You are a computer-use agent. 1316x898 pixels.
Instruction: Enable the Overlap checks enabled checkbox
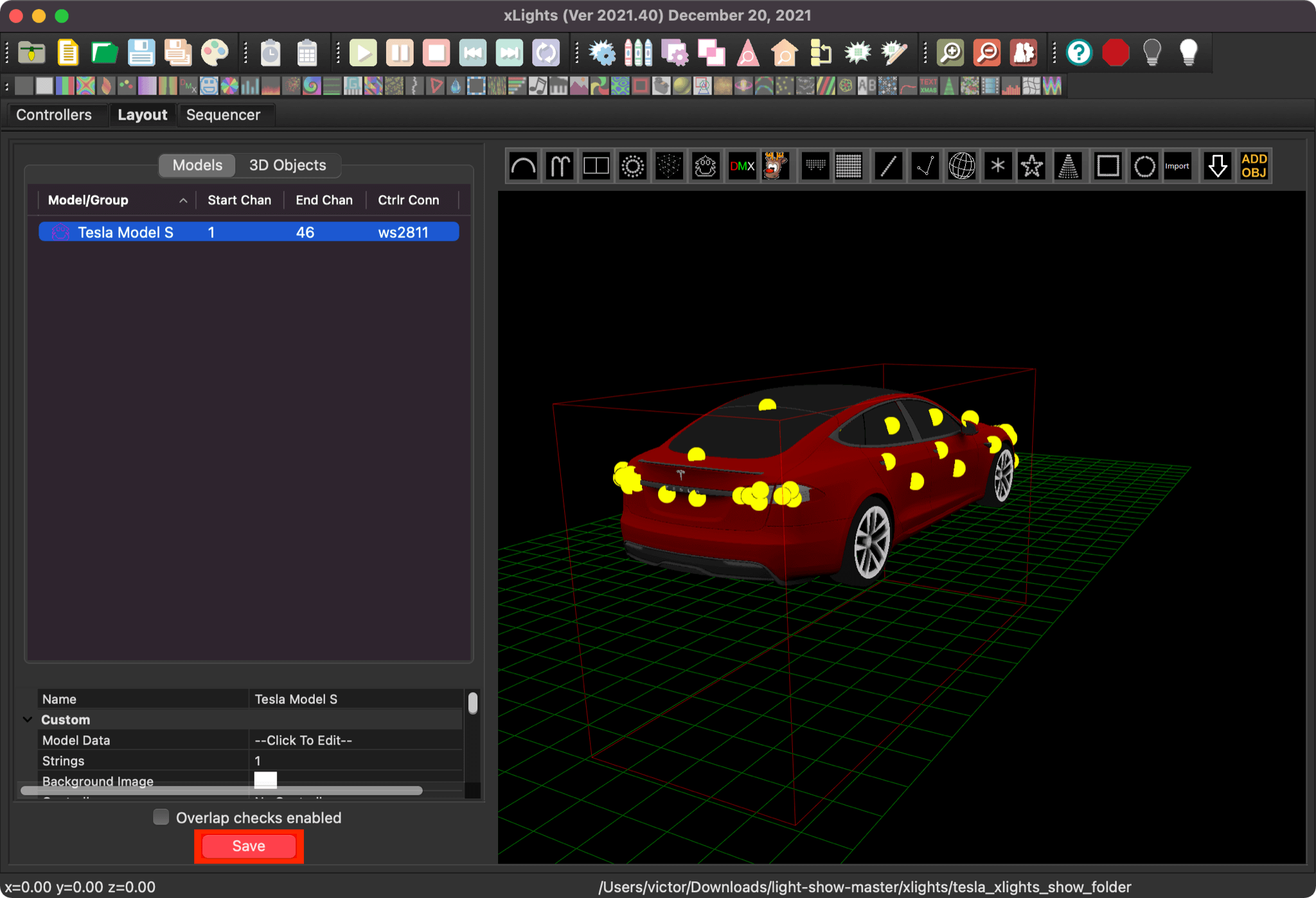coord(161,817)
